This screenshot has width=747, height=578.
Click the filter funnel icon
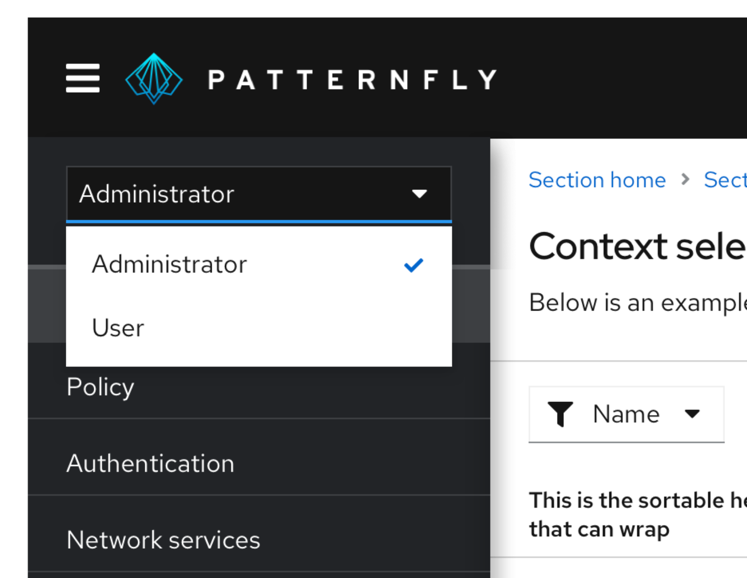coord(561,414)
